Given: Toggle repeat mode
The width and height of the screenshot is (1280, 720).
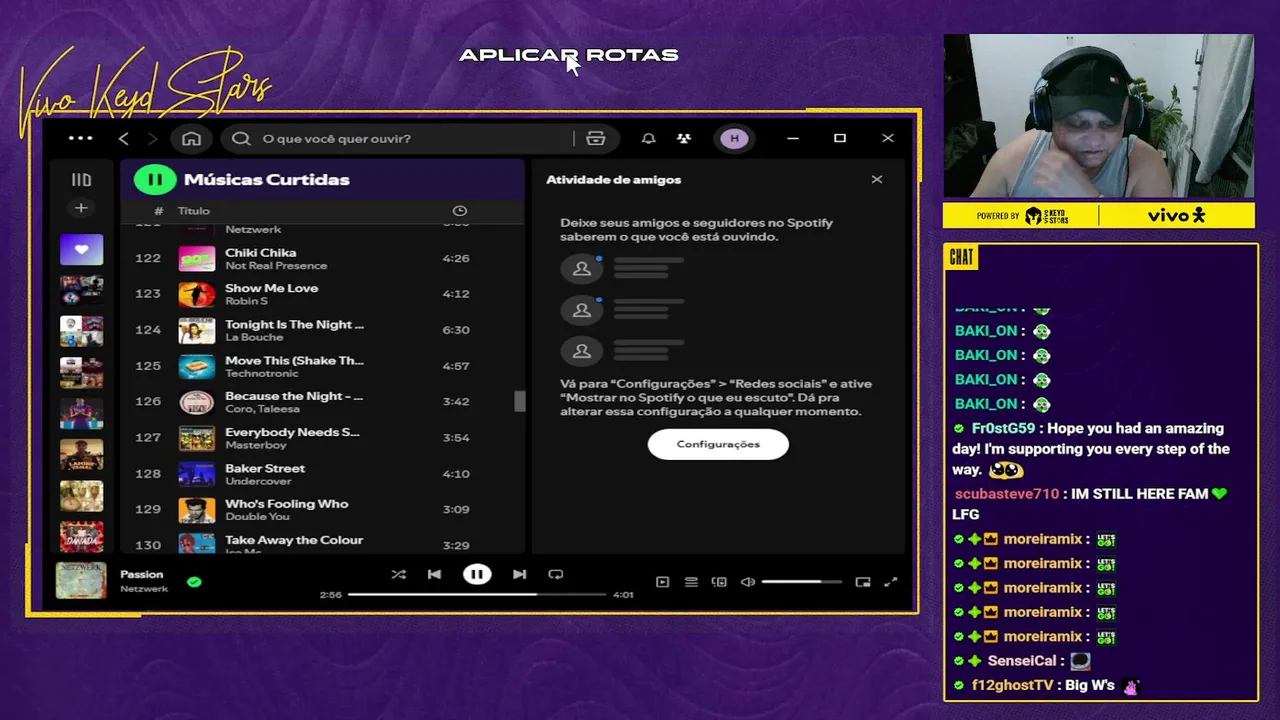Looking at the screenshot, I should pos(556,574).
